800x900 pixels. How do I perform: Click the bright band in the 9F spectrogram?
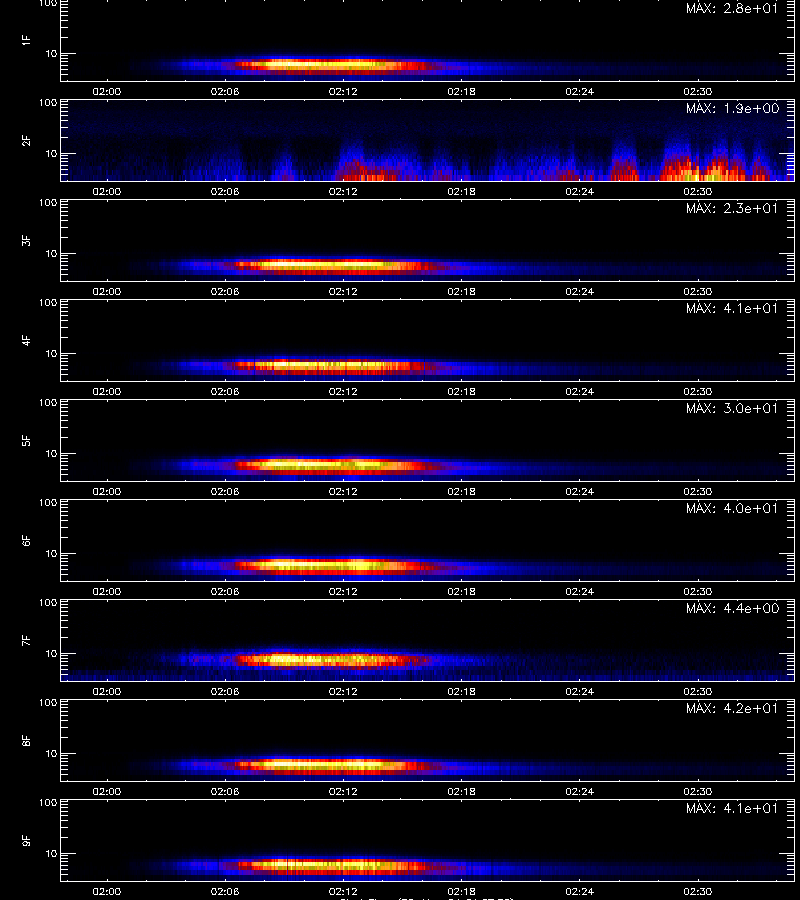tap(333, 865)
